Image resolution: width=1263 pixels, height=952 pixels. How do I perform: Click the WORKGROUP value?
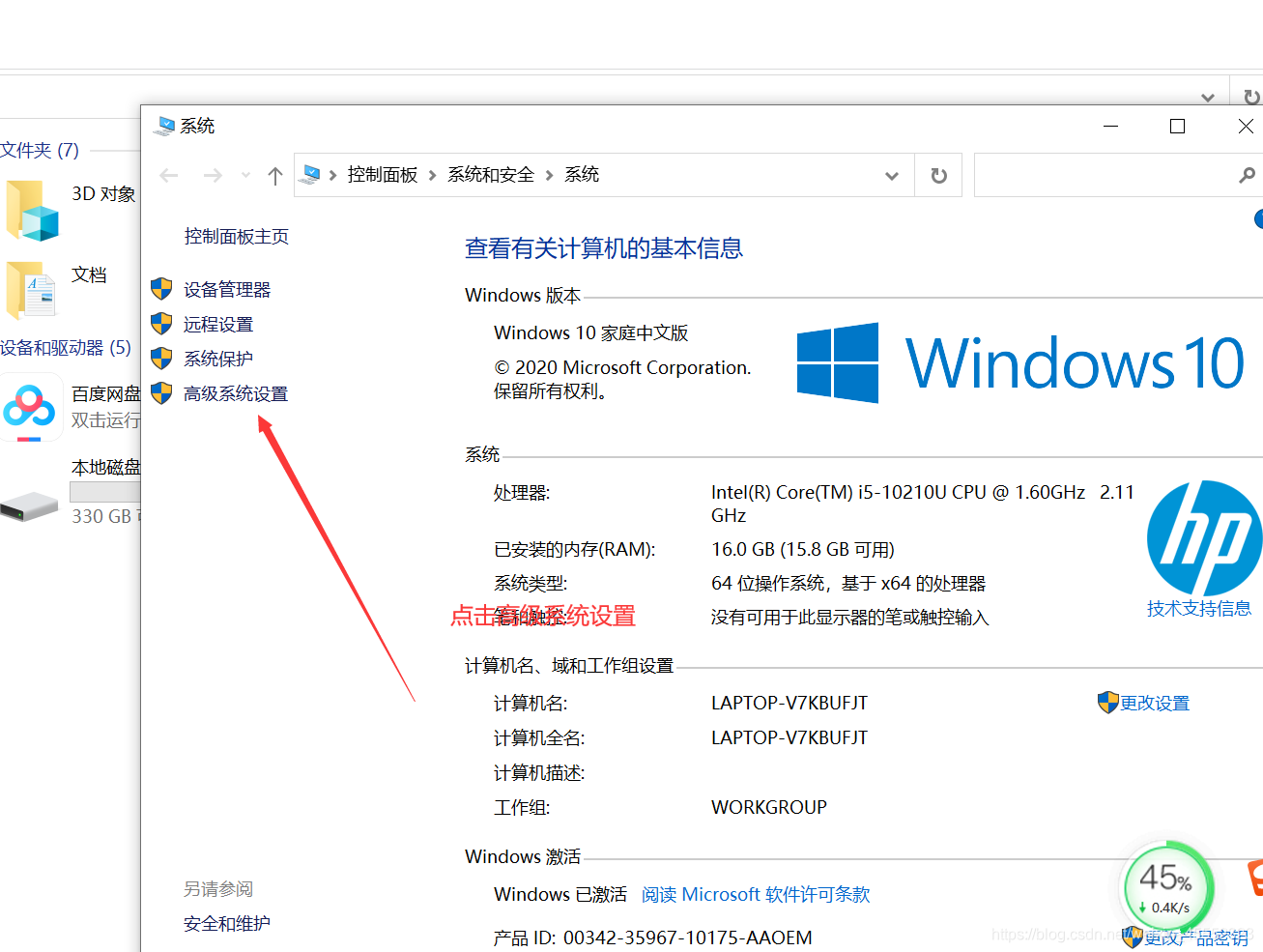click(769, 808)
